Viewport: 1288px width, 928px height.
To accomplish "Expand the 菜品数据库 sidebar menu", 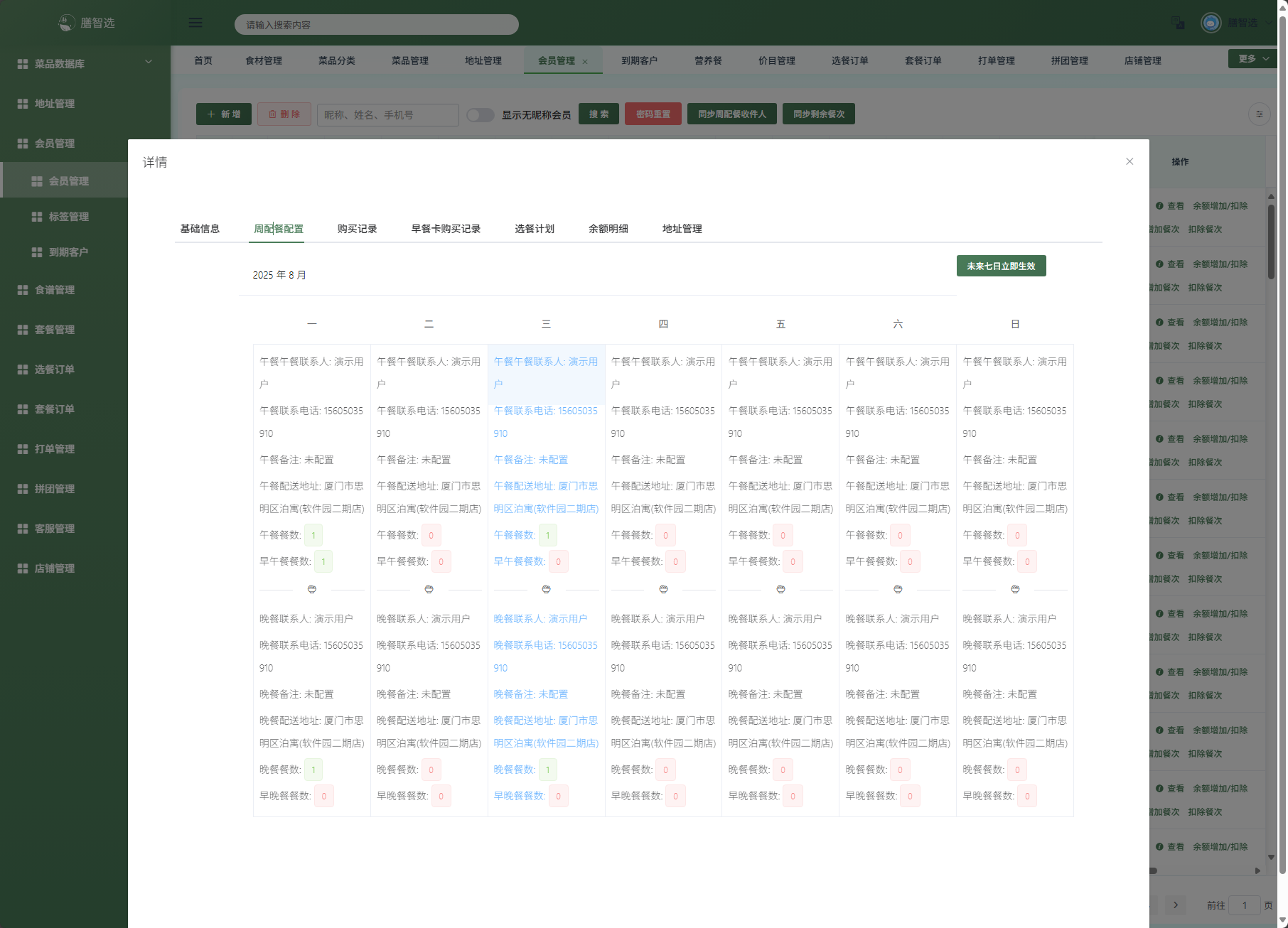I will coord(149,62).
